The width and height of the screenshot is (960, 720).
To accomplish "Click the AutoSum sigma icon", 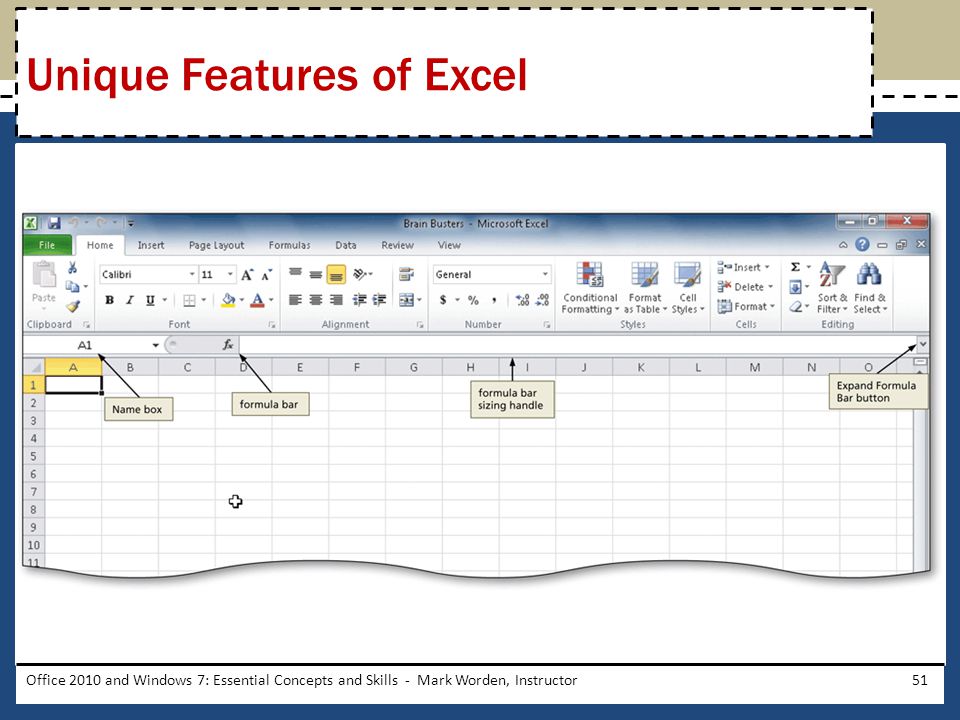I will point(795,267).
